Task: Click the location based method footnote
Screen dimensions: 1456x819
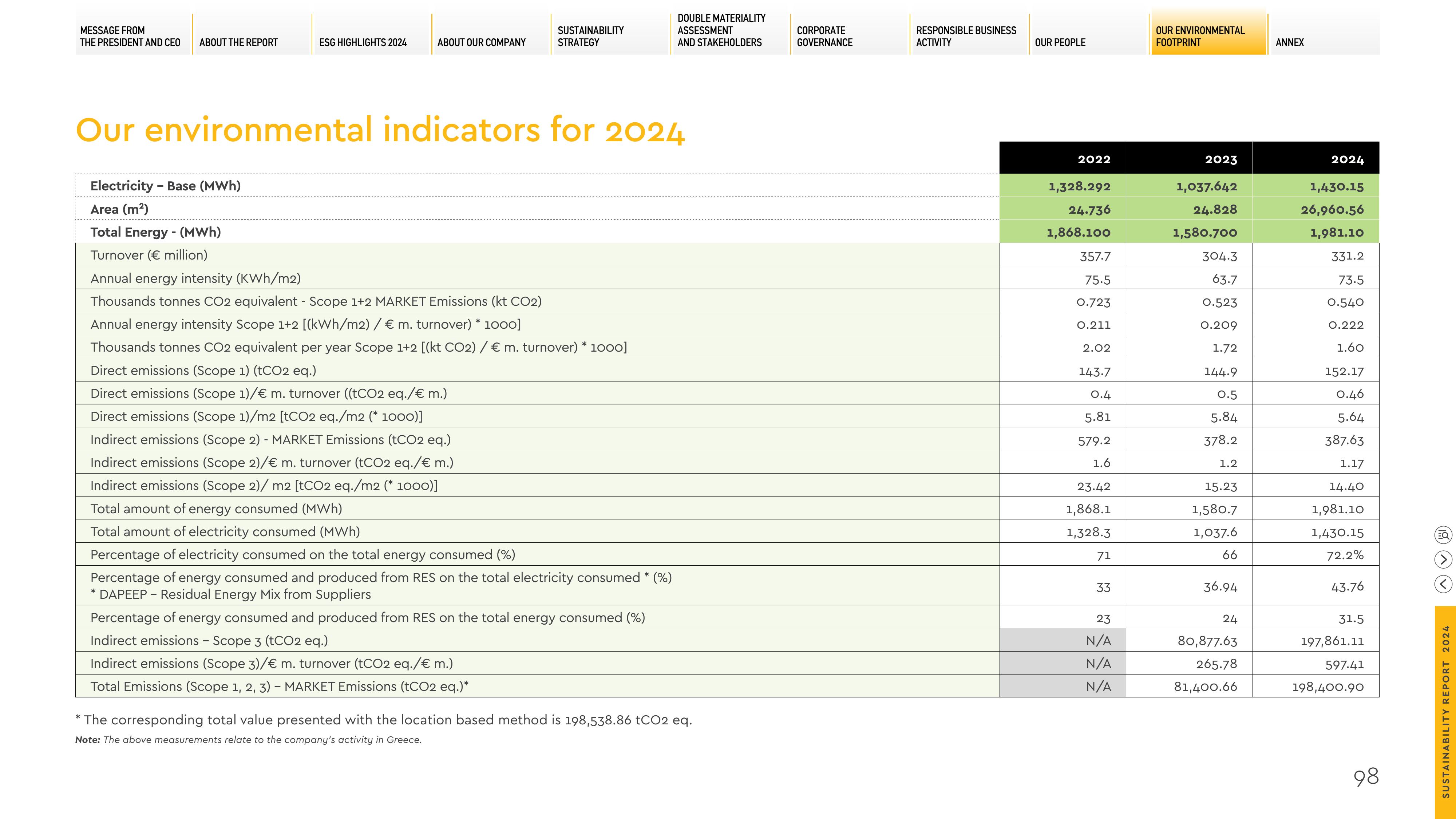Action: 384,720
